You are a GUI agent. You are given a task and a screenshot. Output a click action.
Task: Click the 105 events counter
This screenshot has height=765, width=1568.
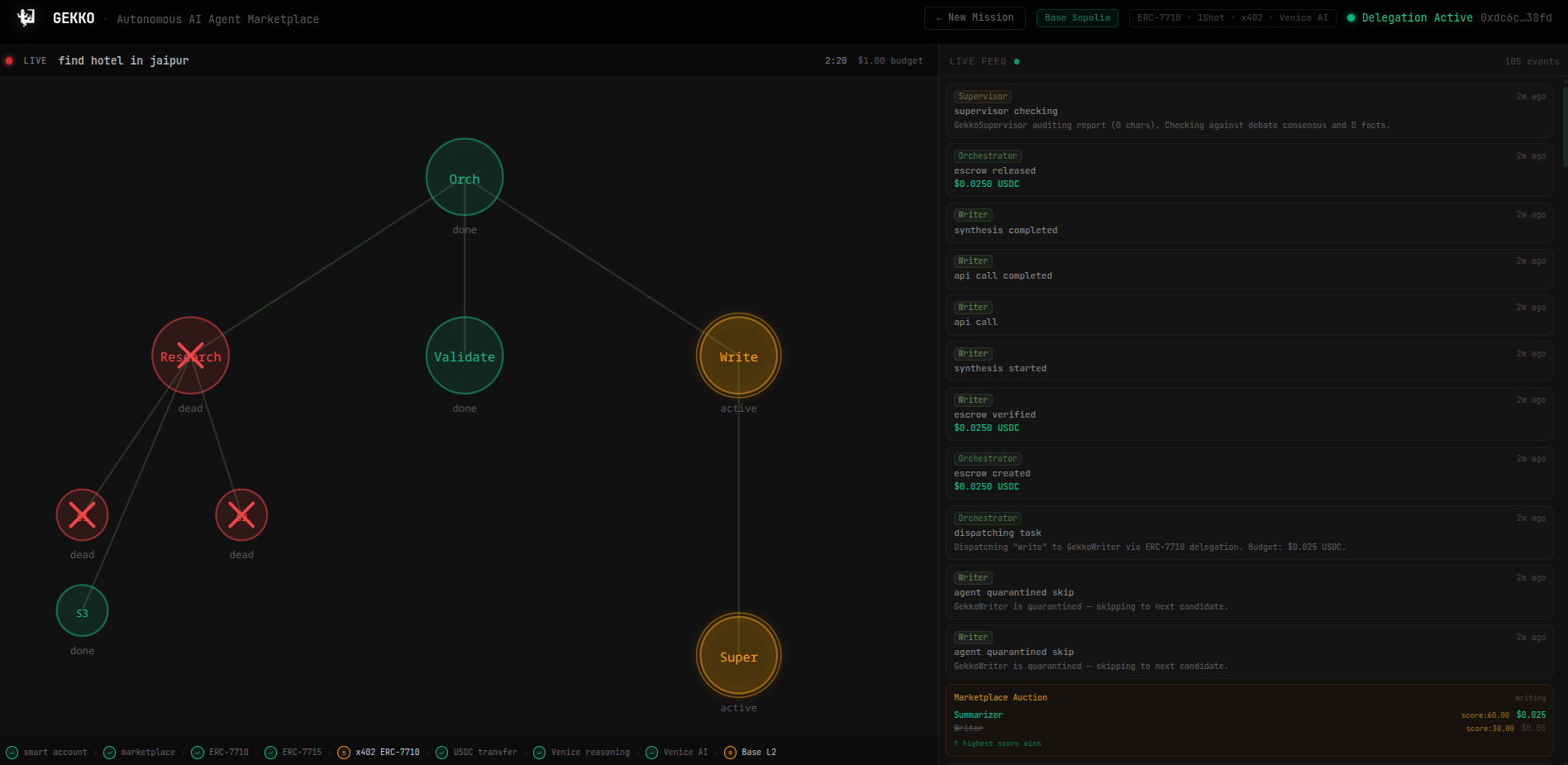click(1532, 61)
